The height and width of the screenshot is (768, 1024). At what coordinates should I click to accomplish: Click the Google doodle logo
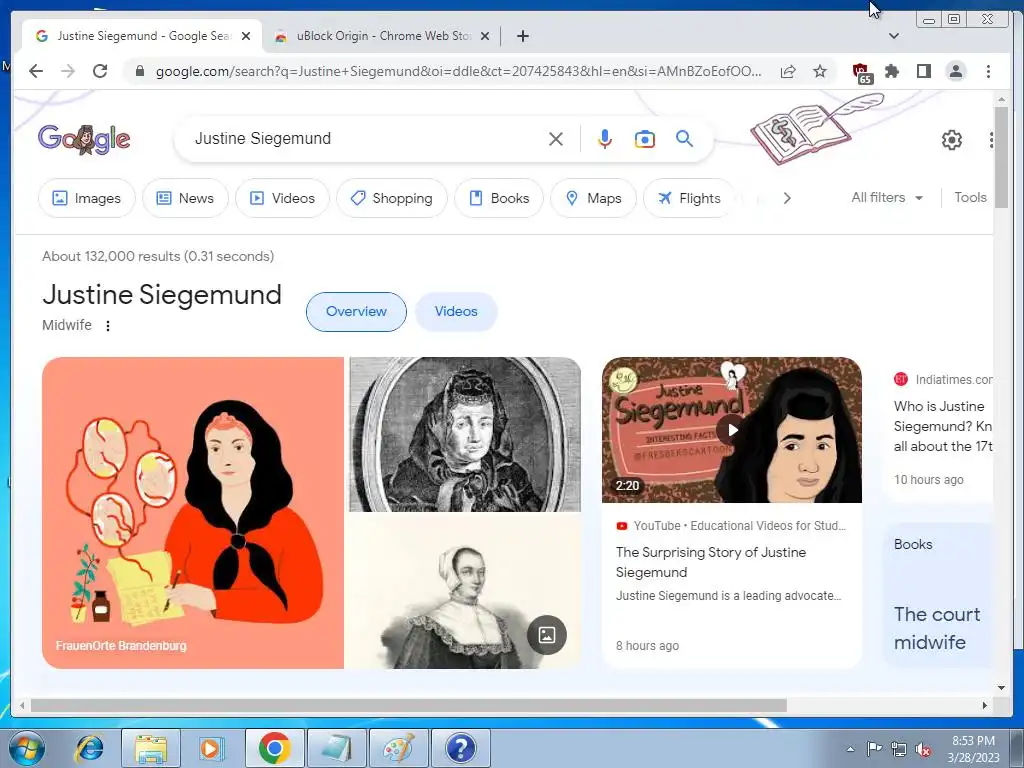click(84, 139)
